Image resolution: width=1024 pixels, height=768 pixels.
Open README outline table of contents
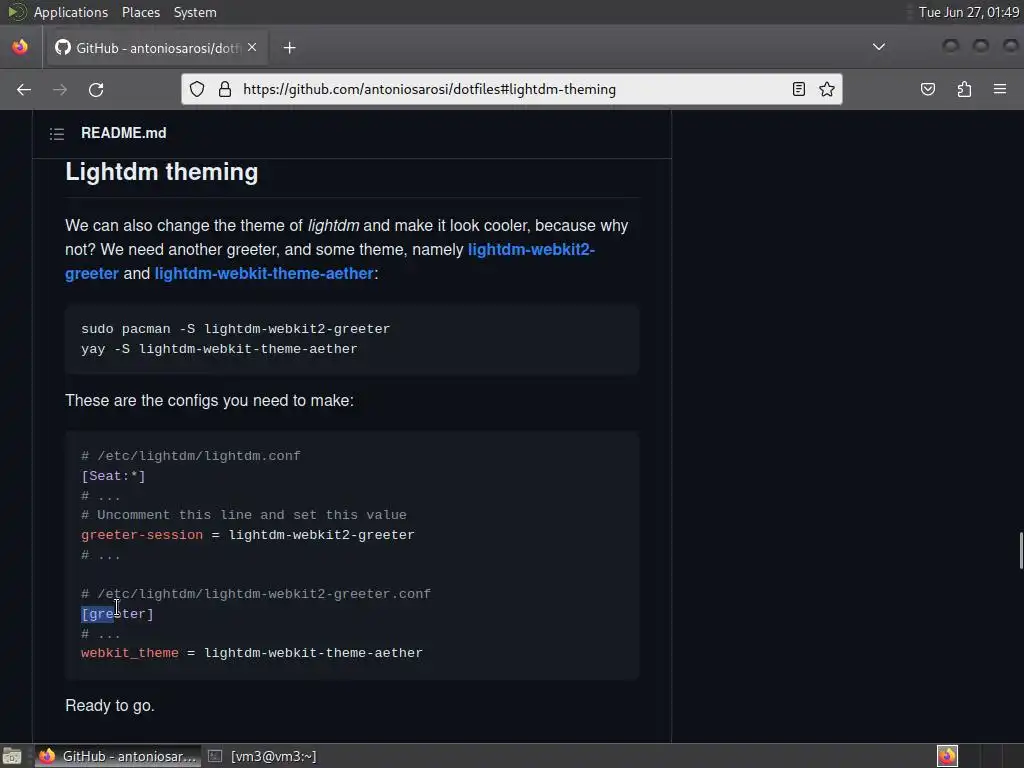57,134
